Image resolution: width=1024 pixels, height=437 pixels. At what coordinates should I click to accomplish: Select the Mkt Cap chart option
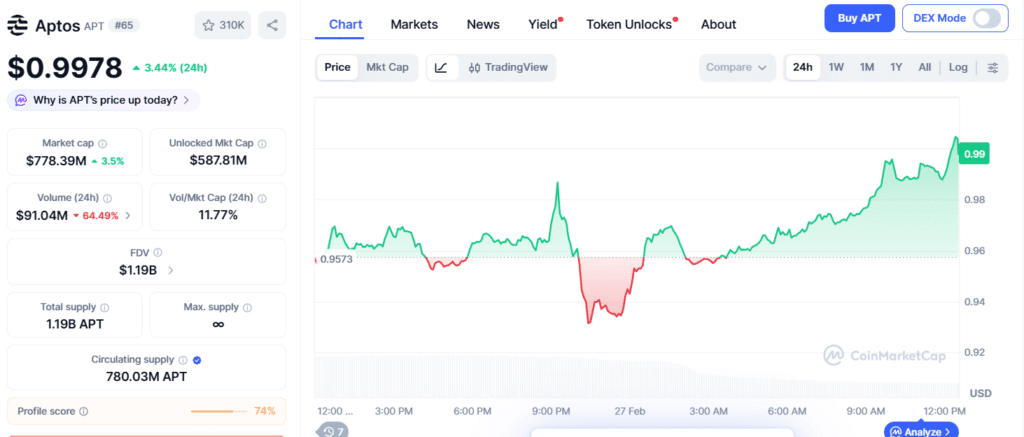[x=387, y=67]
